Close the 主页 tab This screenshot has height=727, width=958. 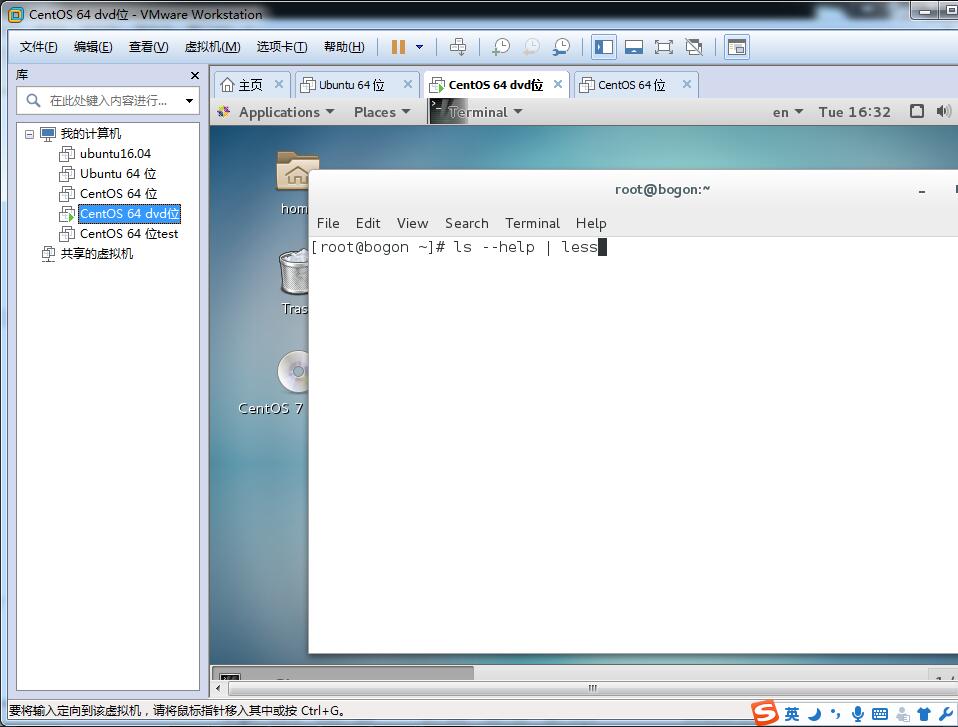pos(279,84)
